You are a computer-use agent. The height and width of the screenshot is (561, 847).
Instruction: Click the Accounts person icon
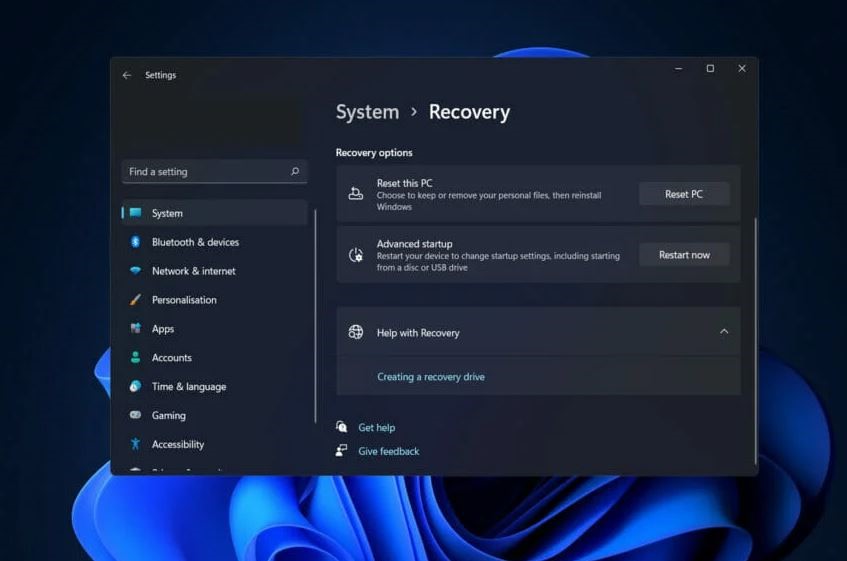(136, 357)
